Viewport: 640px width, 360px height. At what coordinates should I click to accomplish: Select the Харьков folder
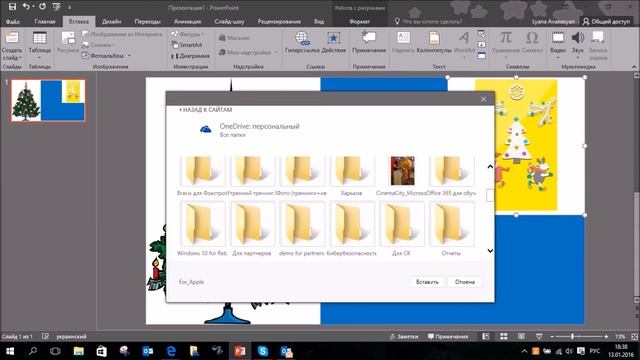(x=351, y=176)
